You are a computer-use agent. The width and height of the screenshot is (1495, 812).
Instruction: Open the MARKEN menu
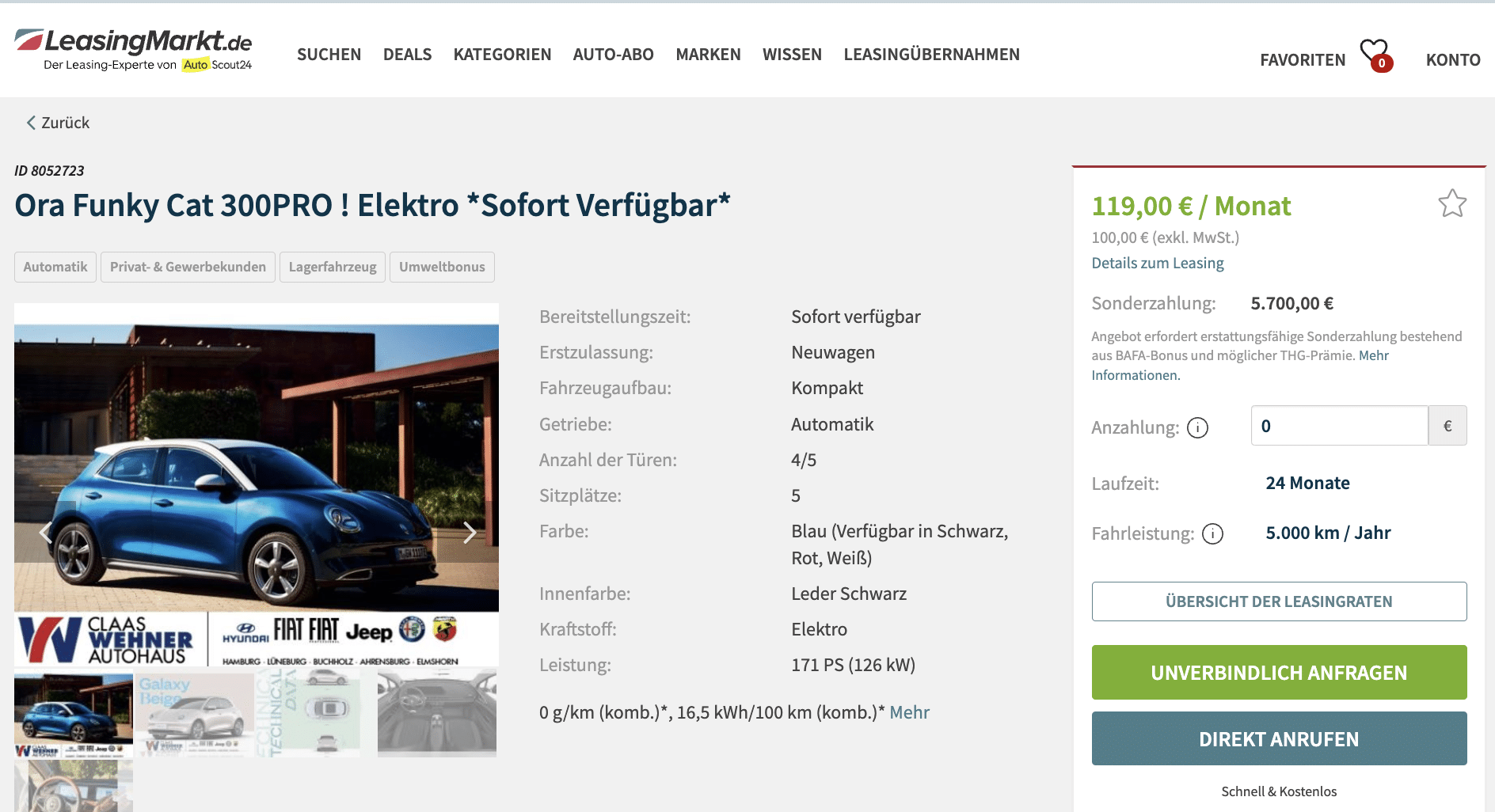click(x=708, y=55)
